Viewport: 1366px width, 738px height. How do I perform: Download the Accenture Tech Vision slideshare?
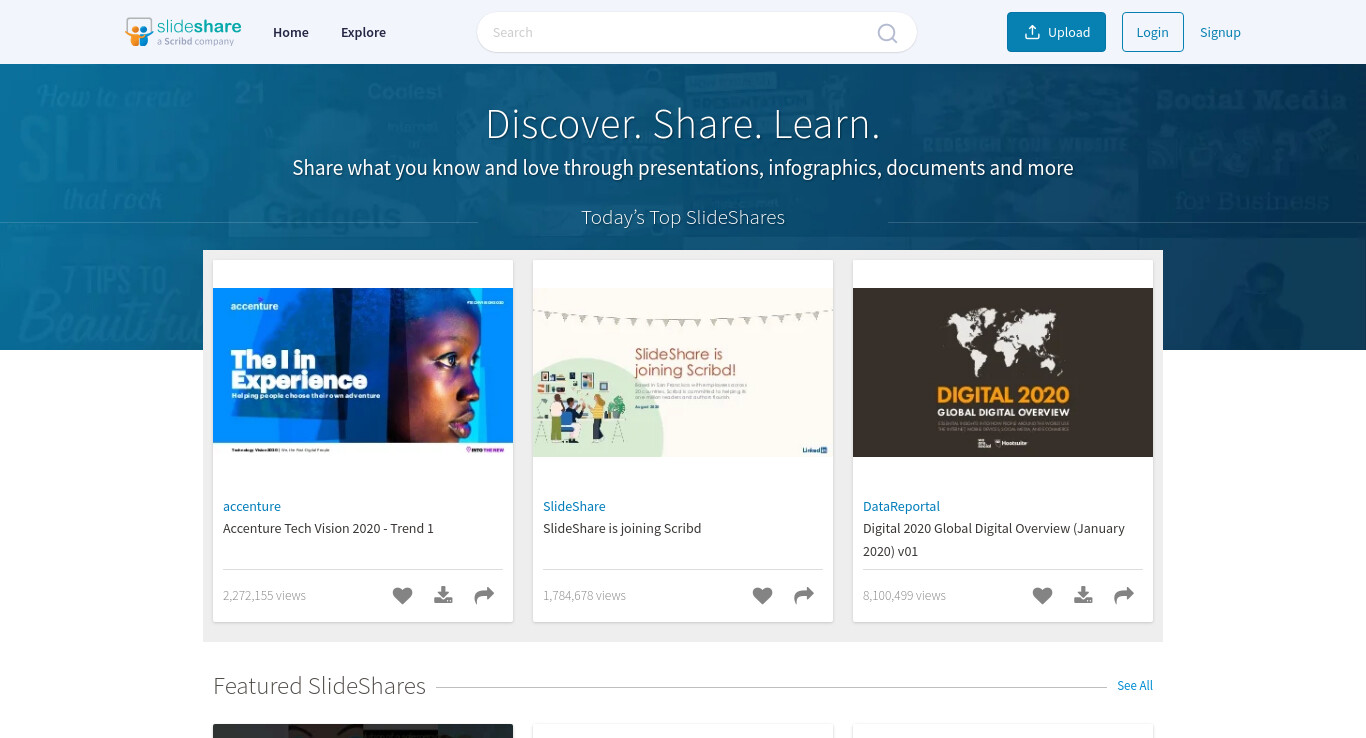(x=443, y=595)
